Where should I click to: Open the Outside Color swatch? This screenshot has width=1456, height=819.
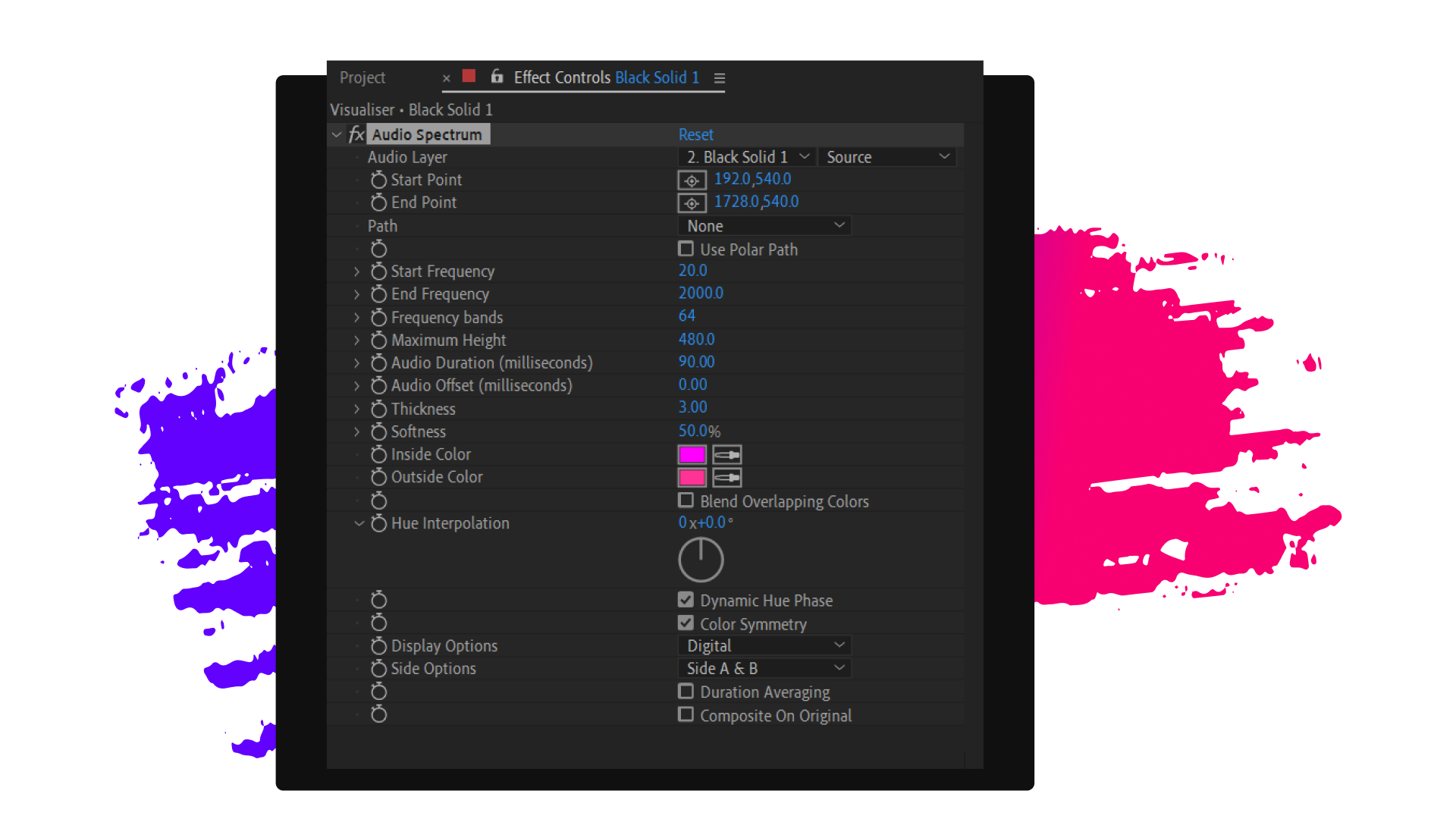(x=692, y=478)
